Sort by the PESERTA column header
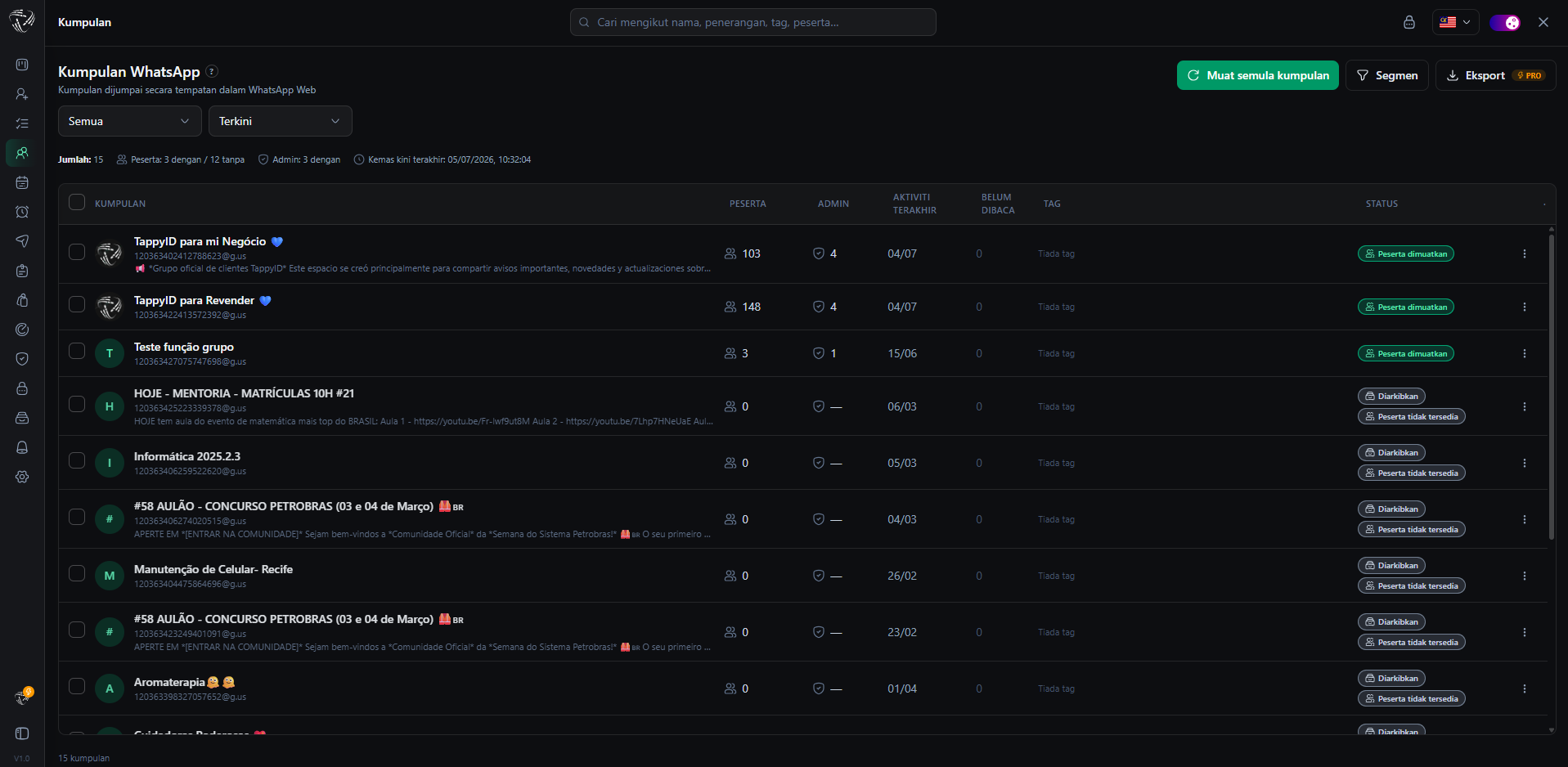The width and height of the screenshot is (1568, 767). (x=748, y=204)
